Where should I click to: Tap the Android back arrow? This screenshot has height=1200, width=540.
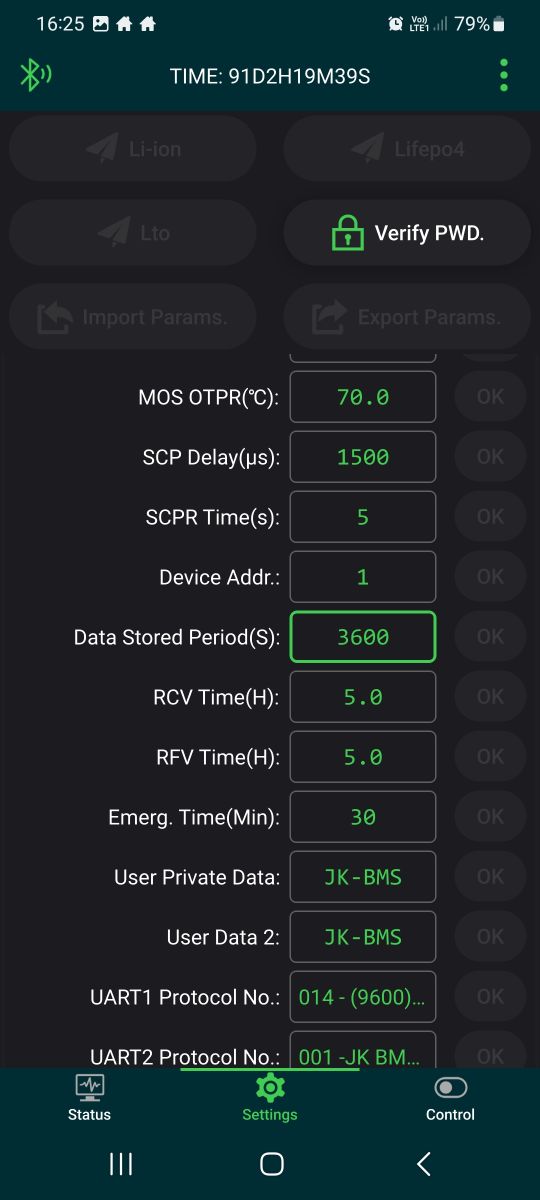(x=423, y=1163)
